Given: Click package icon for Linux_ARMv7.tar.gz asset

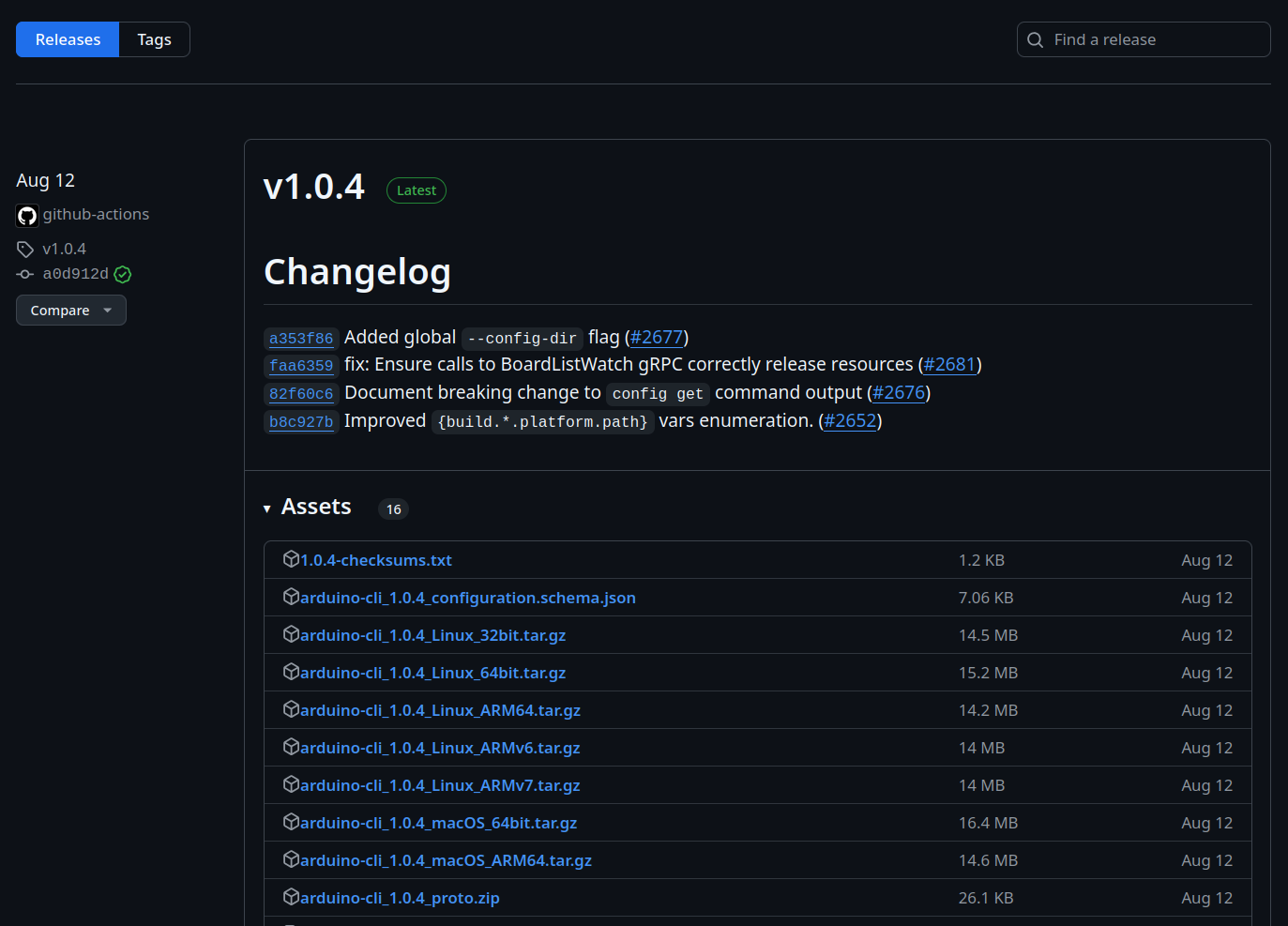Looking at the screenshot, I should (291, 784).
